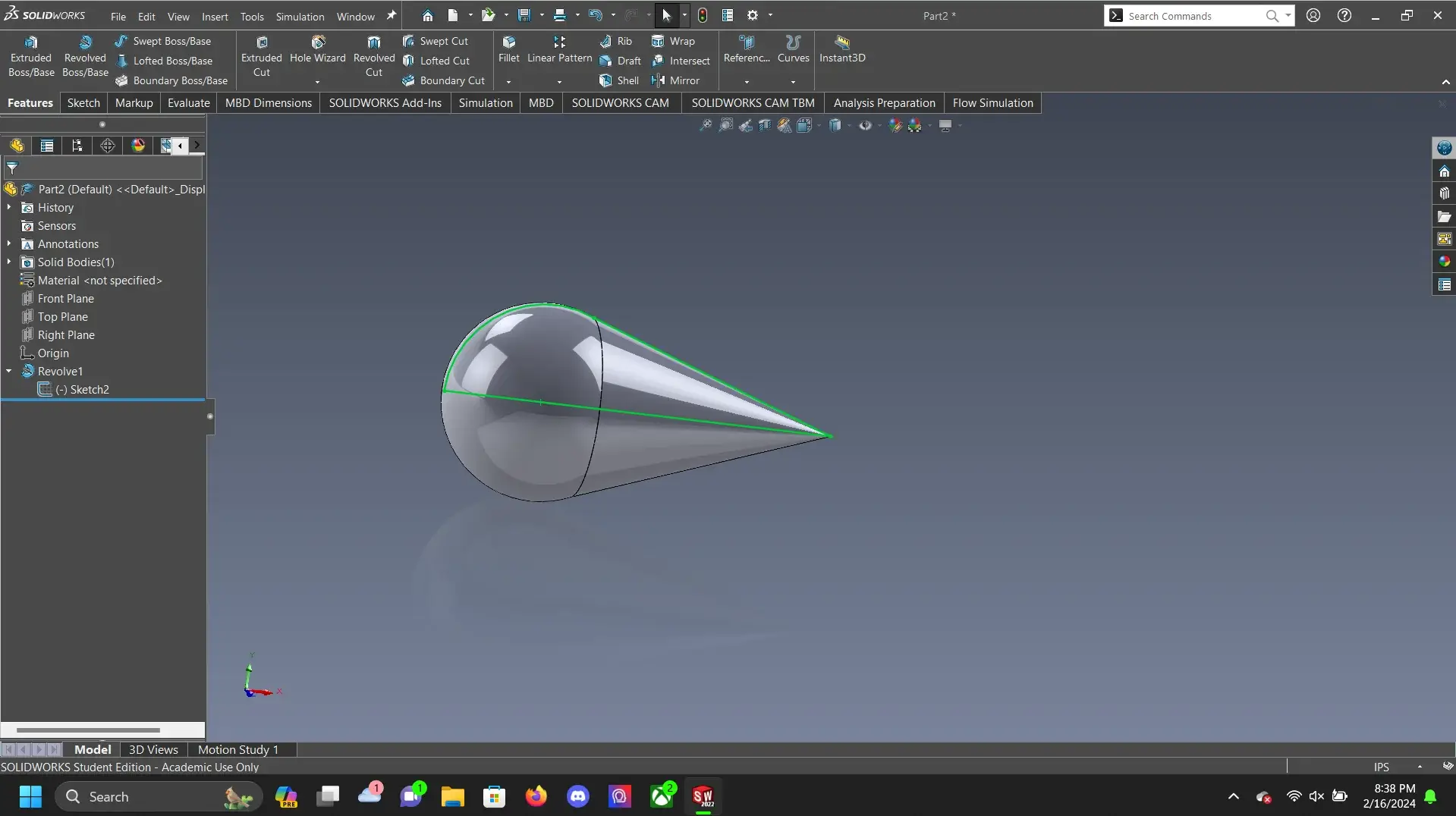1456x816 pixels.
Task: Open the Appearances panel in the task pane
Action: pos(1444,261)
